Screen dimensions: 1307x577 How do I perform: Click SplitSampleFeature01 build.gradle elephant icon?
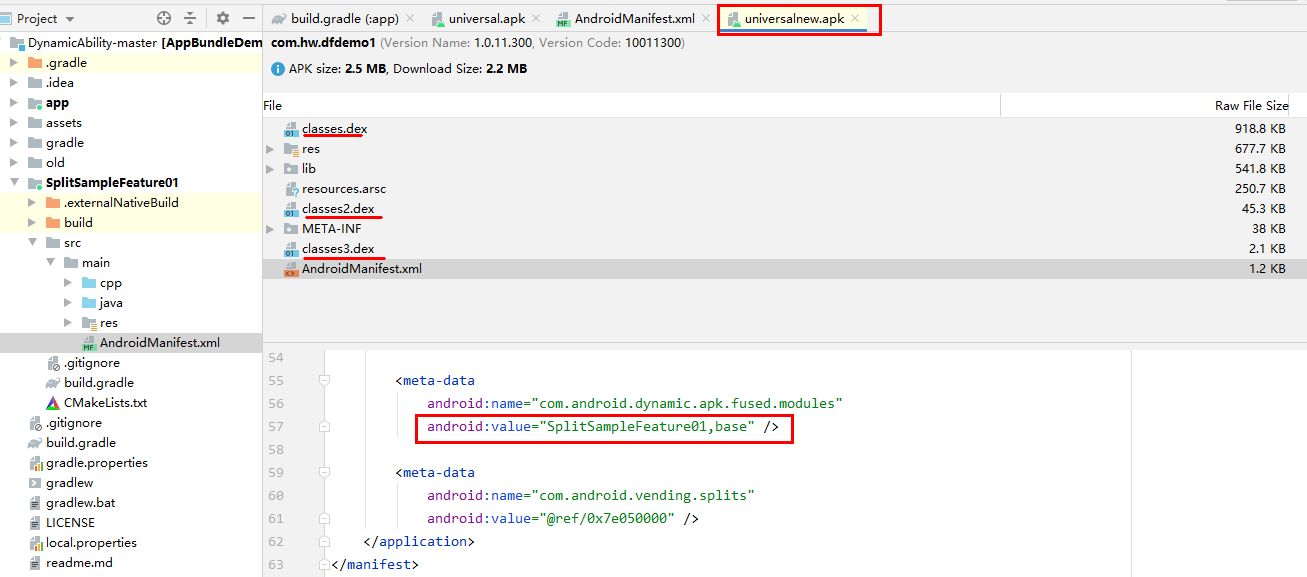[x=54, y=382]
